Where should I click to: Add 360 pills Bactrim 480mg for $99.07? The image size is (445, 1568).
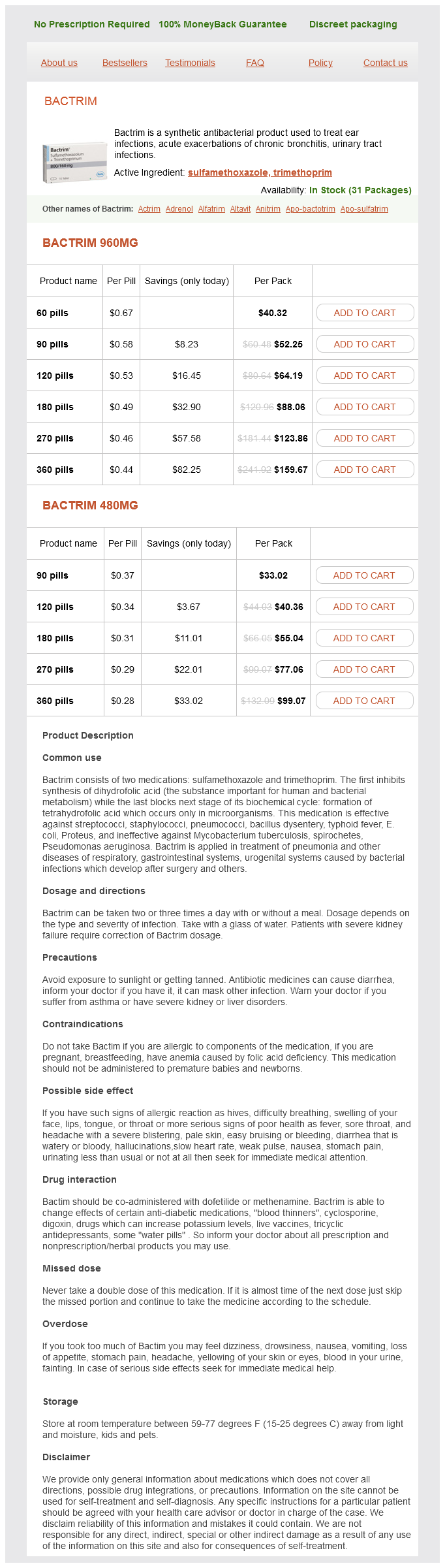coord(364,701)
